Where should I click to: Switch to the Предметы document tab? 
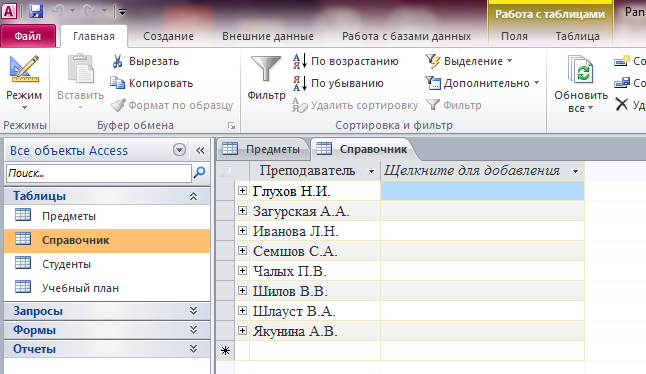tap(264, 149)
